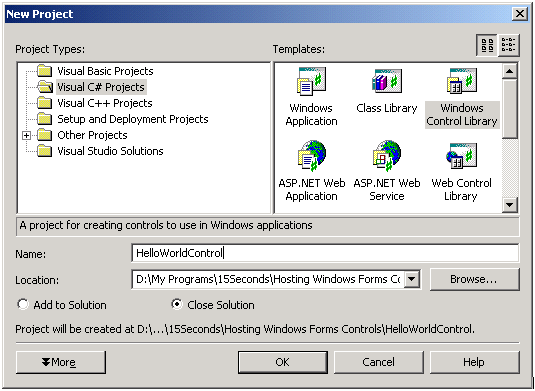The image size is (535, 391).
Task: Click the templates scrollbar down arrow
Action: click(509, 205)
